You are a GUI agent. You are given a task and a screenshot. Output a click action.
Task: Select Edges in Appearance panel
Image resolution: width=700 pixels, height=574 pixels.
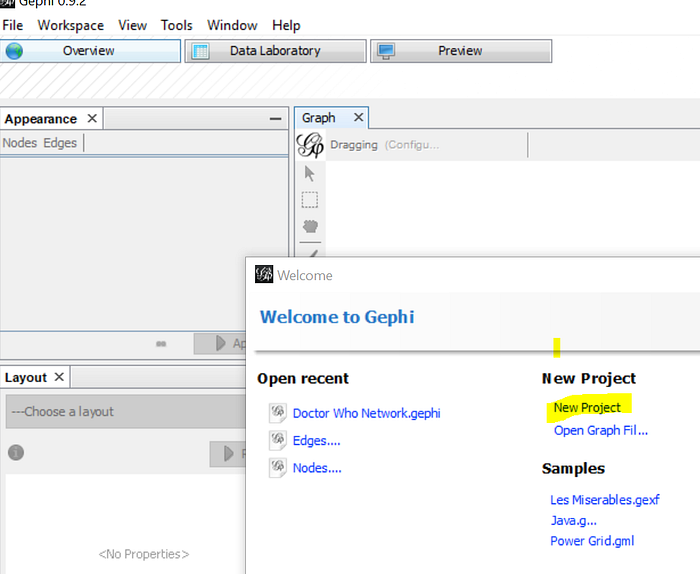pos(60,143)
